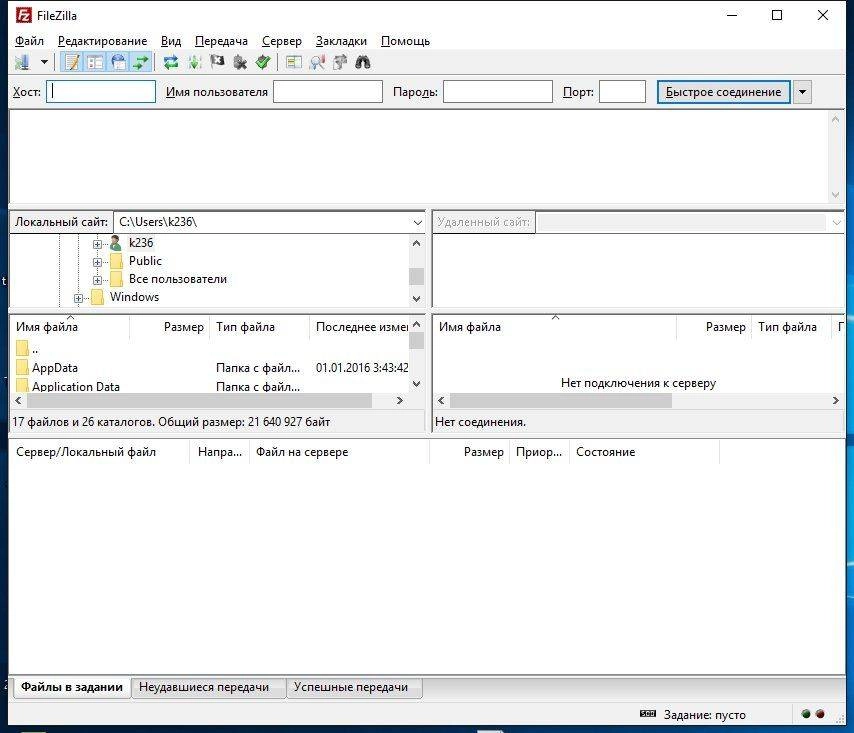Open the Сервер menu
Image resolution: width=854 pixels, height=733 pixels.
click(x=282, y=41)
